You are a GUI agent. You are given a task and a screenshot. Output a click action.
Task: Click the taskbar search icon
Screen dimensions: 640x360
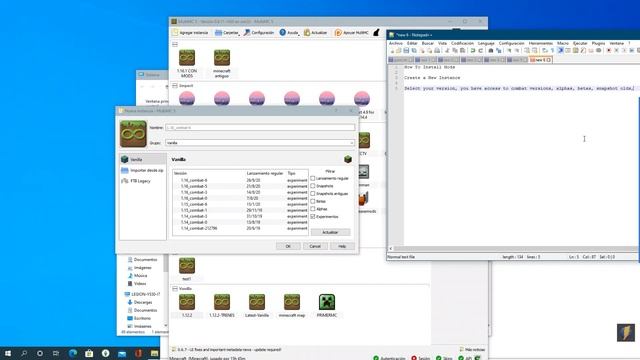tap(24, 353)
